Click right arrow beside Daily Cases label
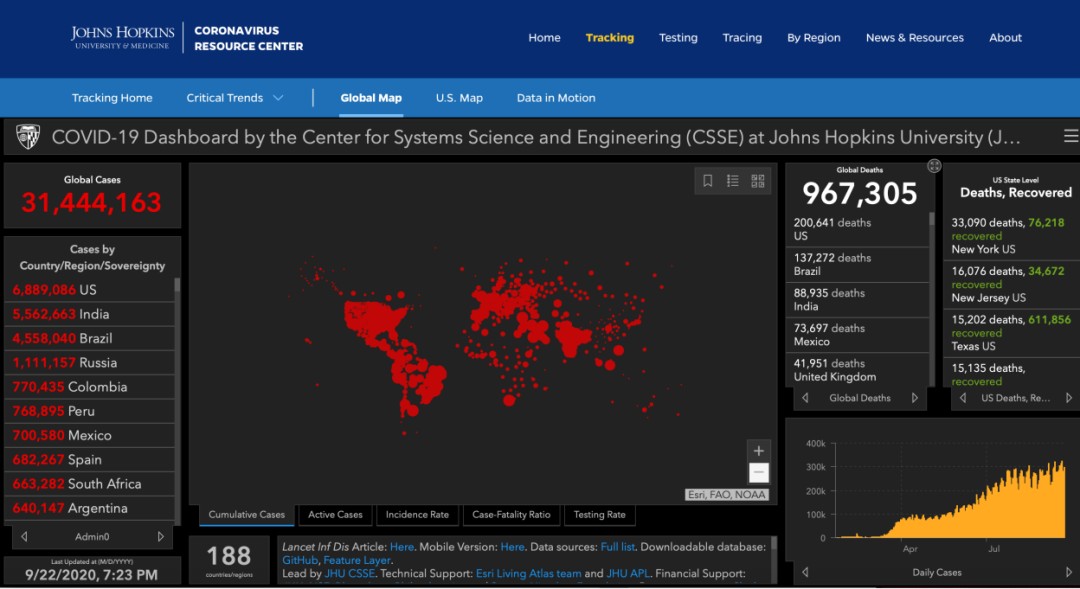 click(x=1069, y=572)
